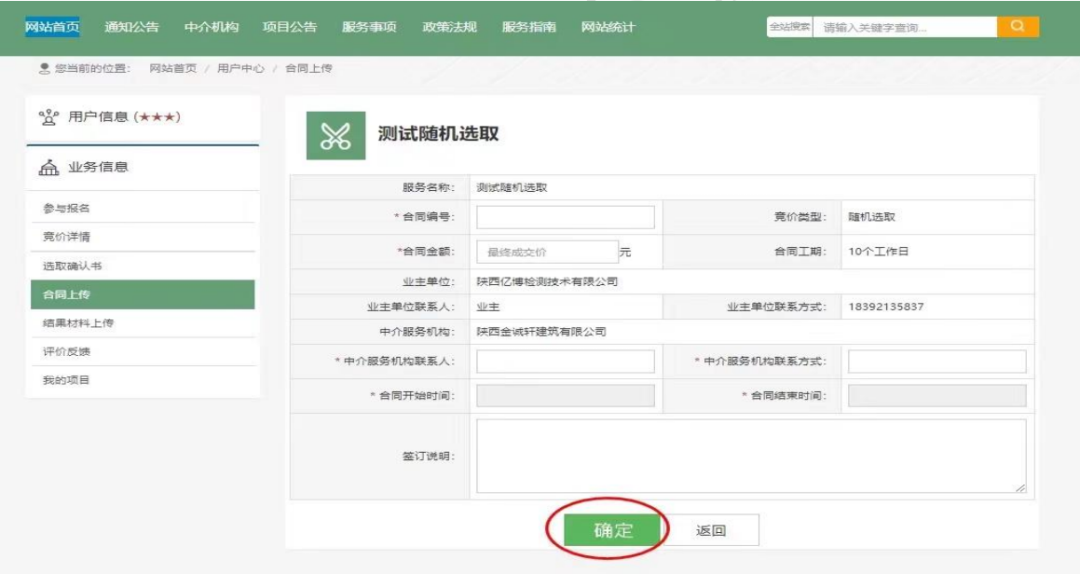
Task: Click the 合同上传 breadcrumb text
Action: (309, 68)
